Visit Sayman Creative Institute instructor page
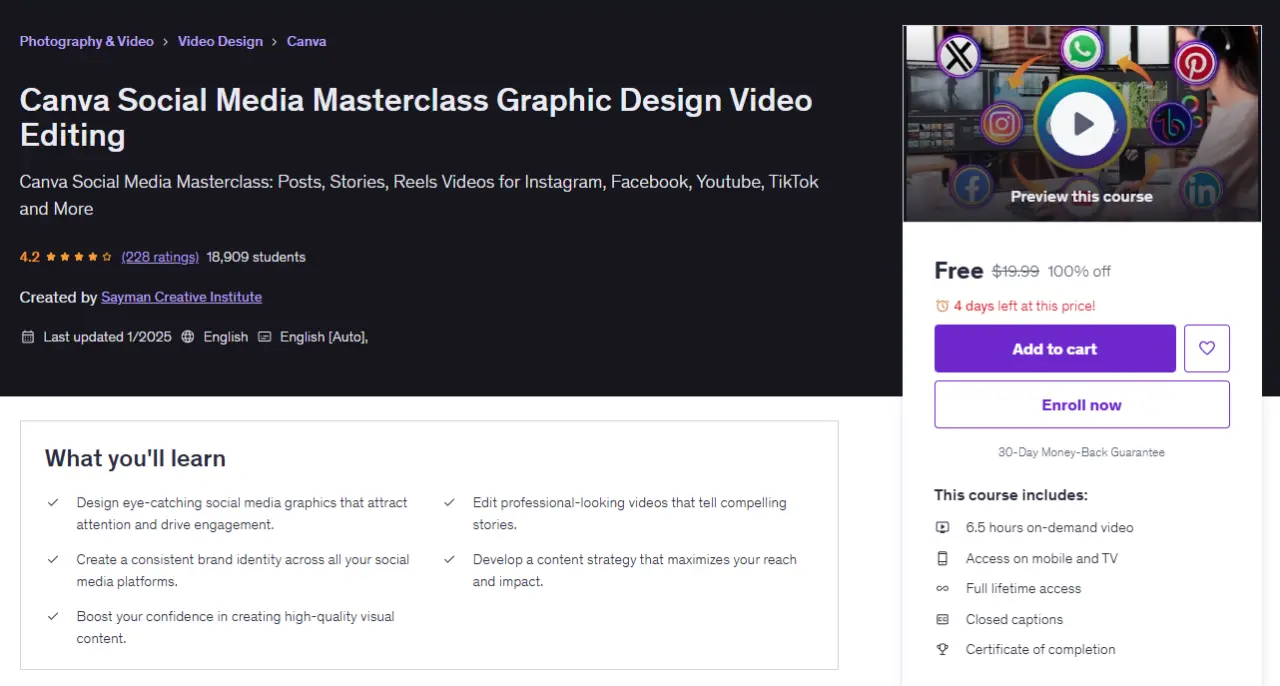The height and width of the screenshot is (686, 1280). tap(181, 297)
